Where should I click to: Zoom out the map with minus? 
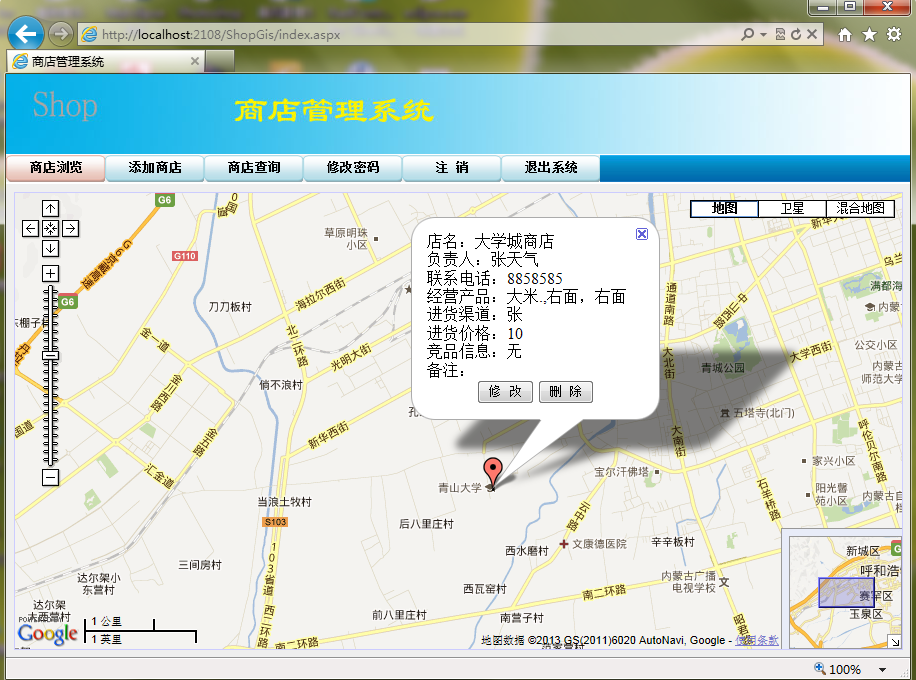[x=50, y=477]
